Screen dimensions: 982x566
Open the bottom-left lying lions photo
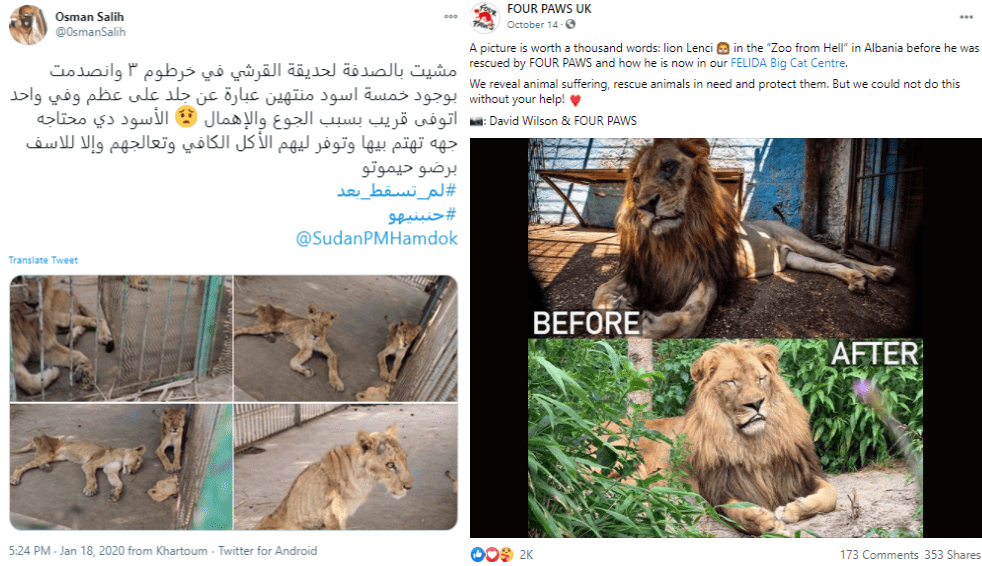tap(121, 467)
